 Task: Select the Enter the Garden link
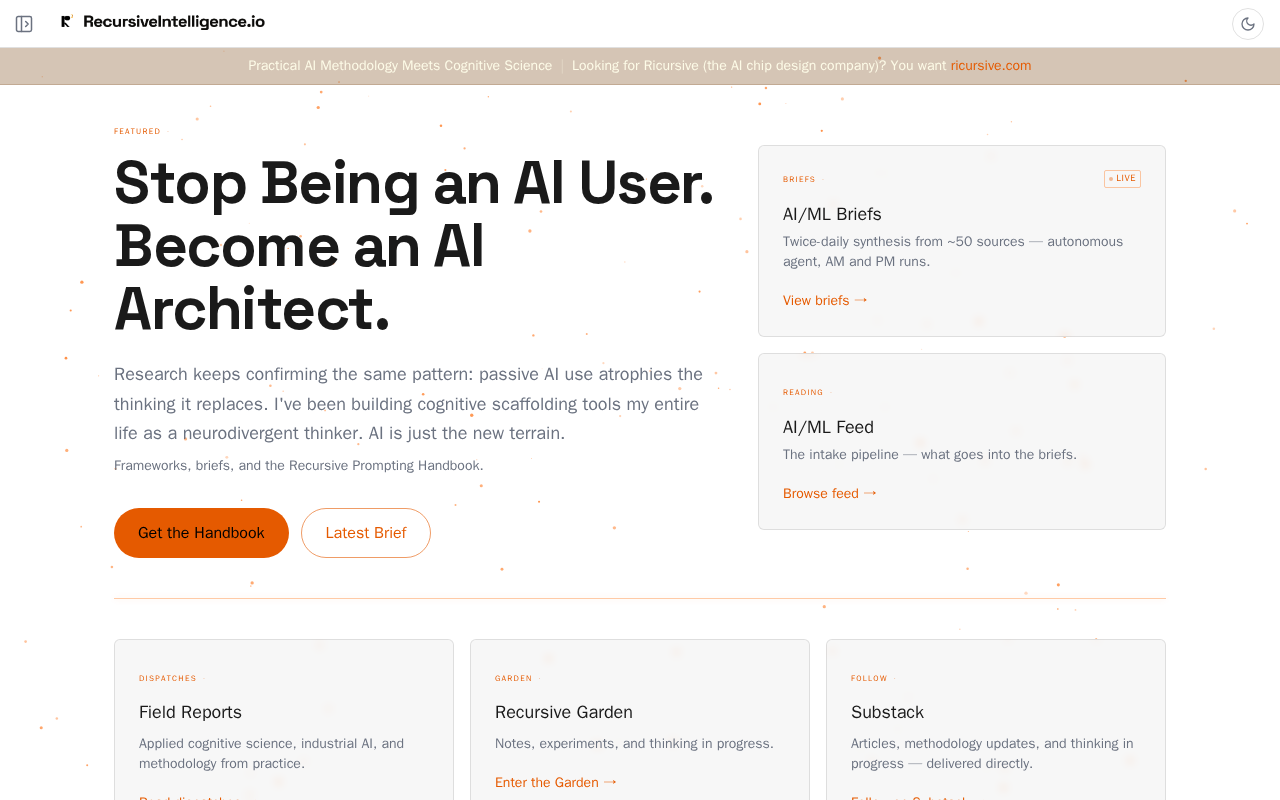(547, 782)
